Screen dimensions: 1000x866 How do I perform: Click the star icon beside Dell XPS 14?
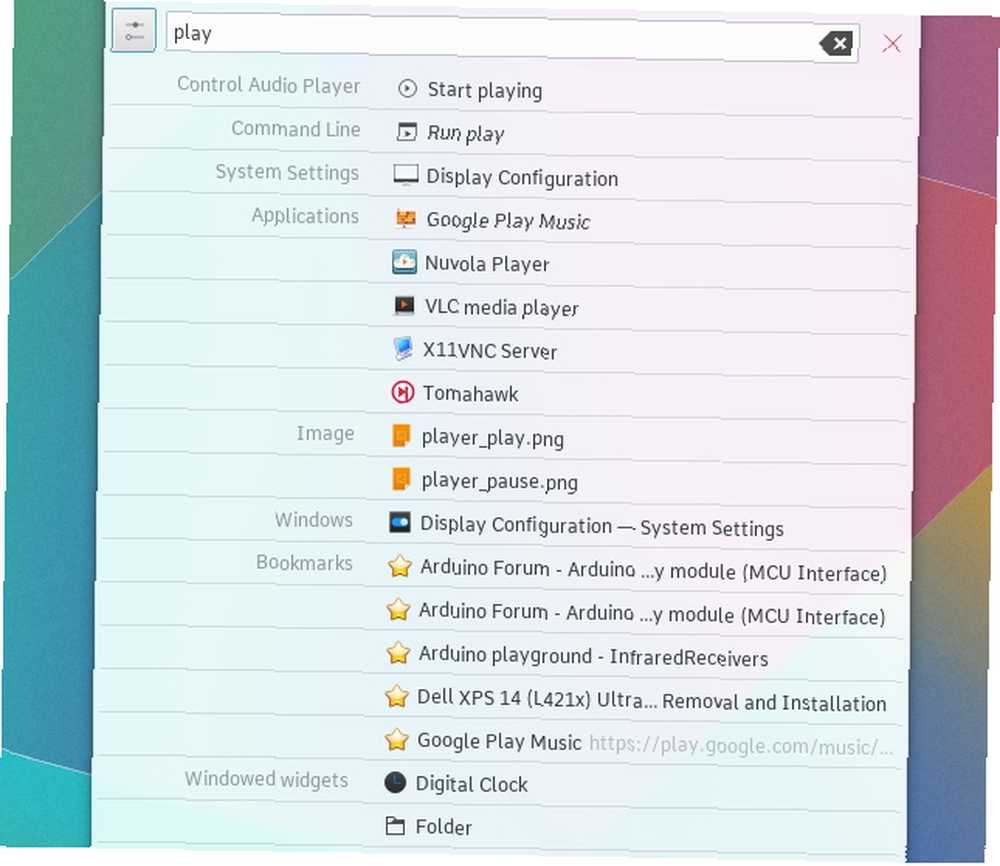point(397,696)
